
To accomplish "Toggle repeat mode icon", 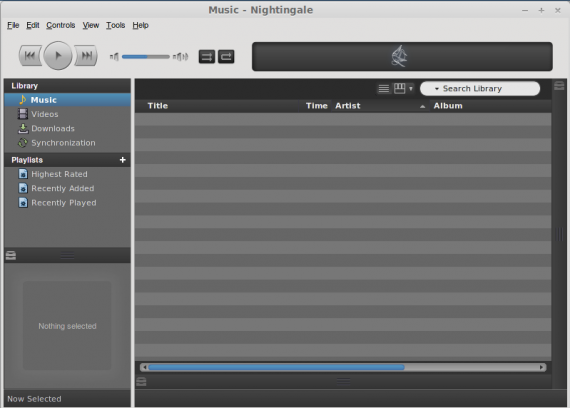I will pos(226,57).
